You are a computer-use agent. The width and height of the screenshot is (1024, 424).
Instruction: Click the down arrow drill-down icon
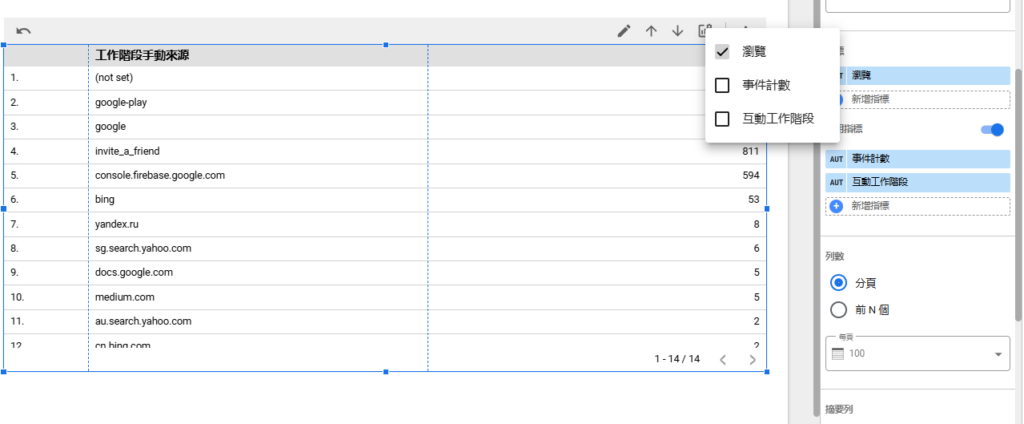[677, 31]
